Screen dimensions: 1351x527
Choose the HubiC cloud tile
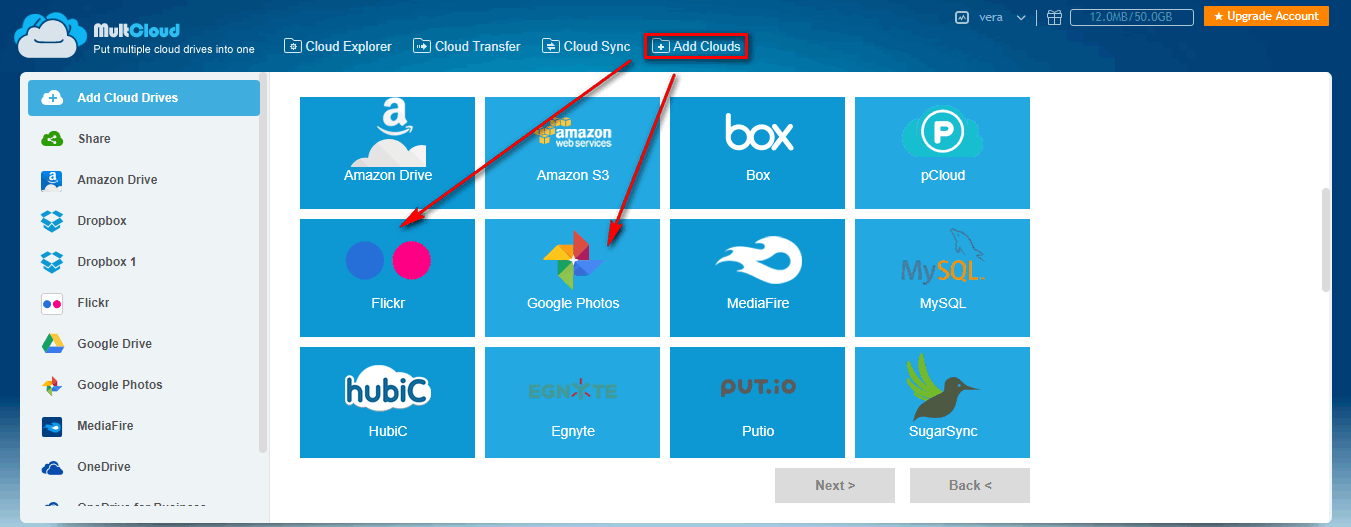coord(388,402)
